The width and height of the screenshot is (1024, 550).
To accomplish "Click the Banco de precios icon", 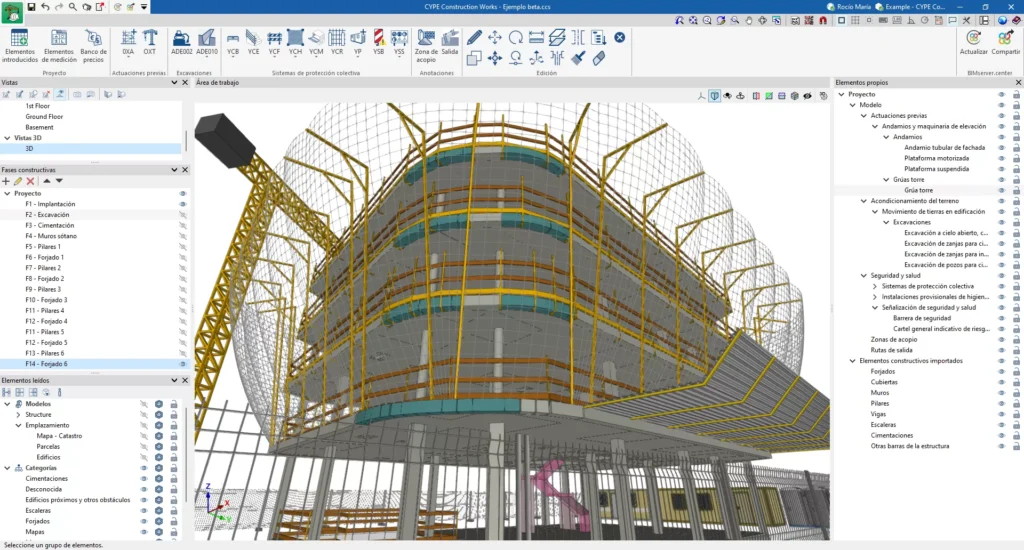I will point(94,45).
